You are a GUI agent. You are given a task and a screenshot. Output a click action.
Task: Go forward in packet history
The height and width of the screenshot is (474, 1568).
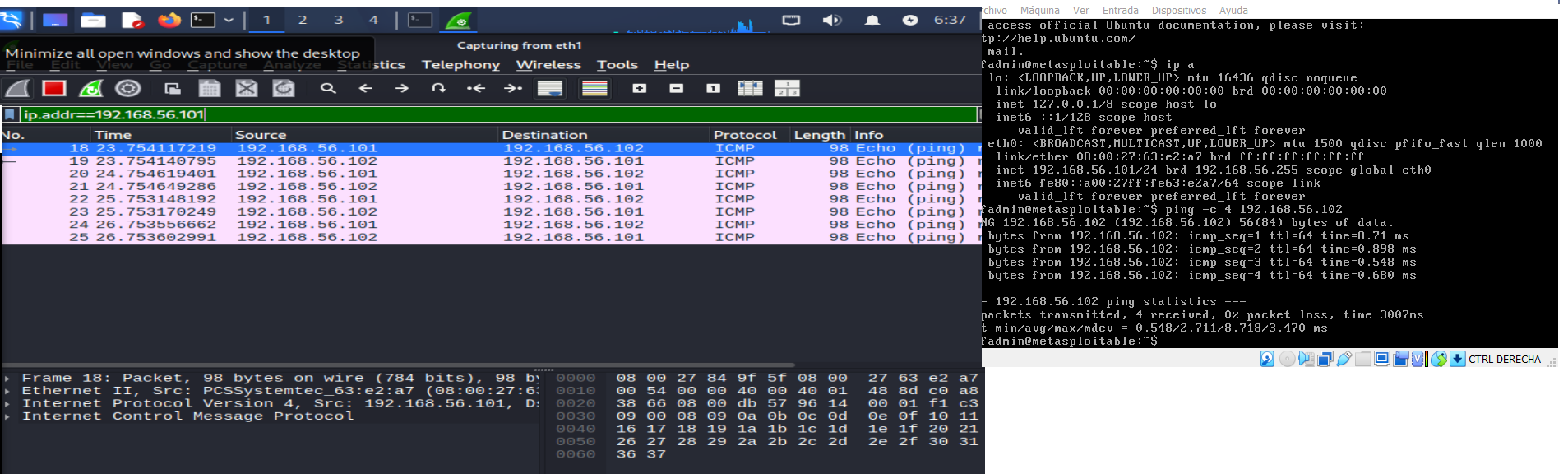(402, 88)
